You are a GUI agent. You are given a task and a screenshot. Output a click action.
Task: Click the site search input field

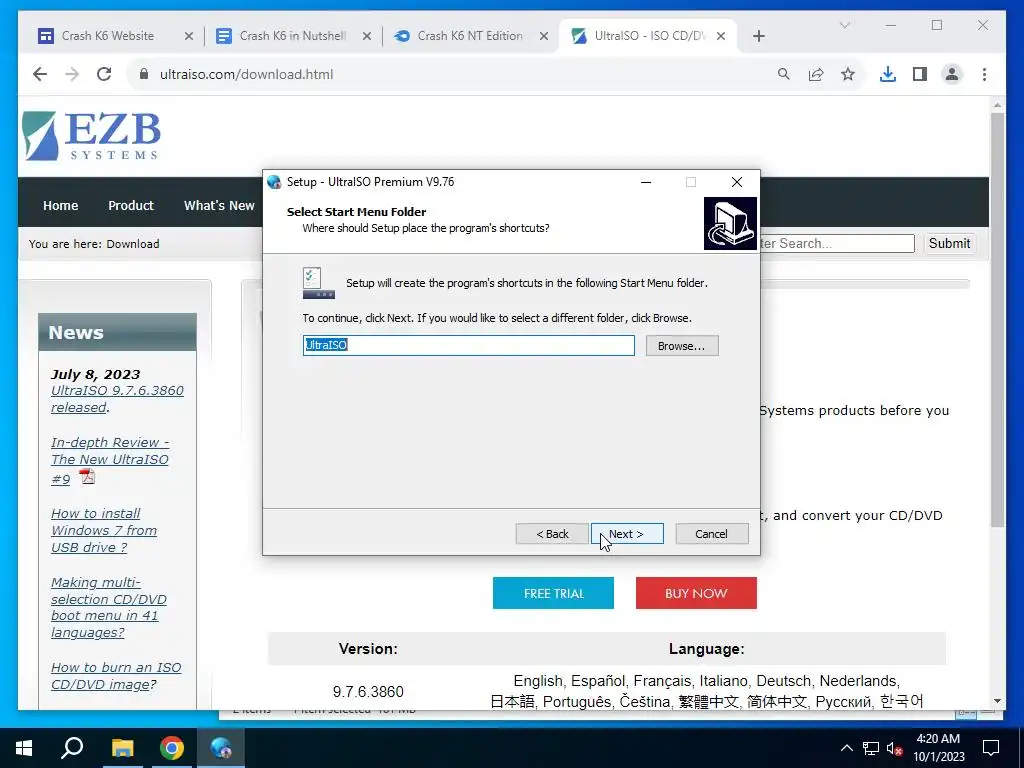coord(837,244)
